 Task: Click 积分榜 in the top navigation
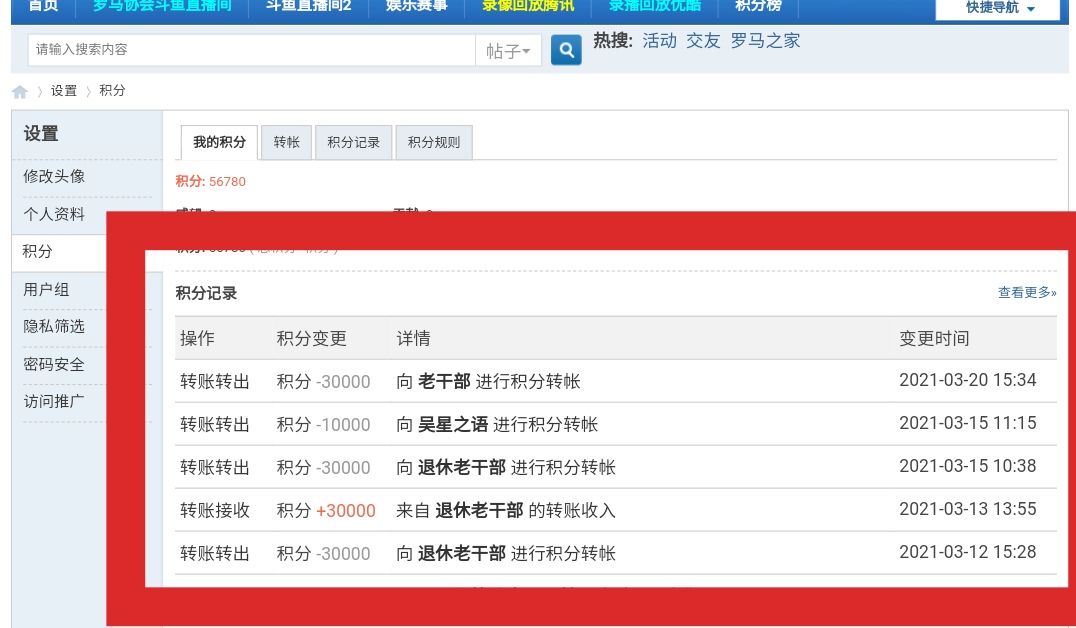(758, 7)
